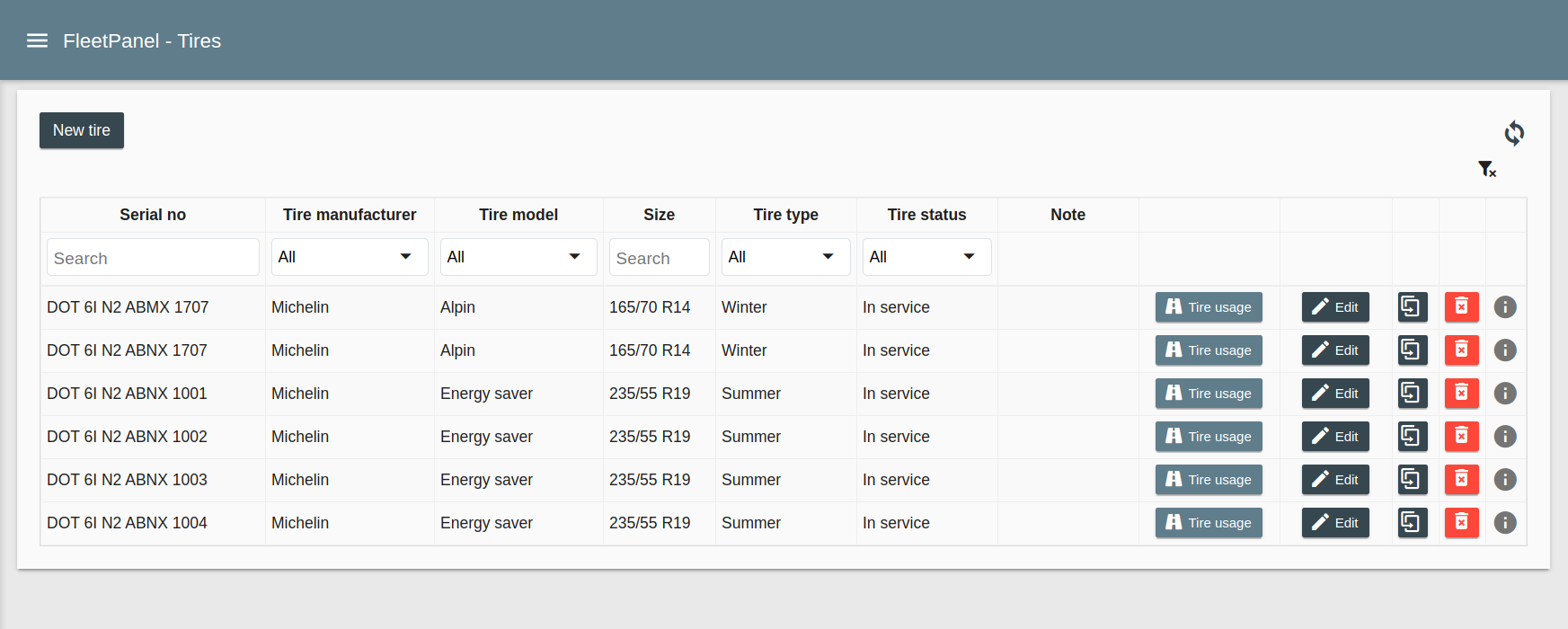Viewport: 1568px width, 629px height.
Task: Click the refresh table icon
Action: (x=1514, y=133)
